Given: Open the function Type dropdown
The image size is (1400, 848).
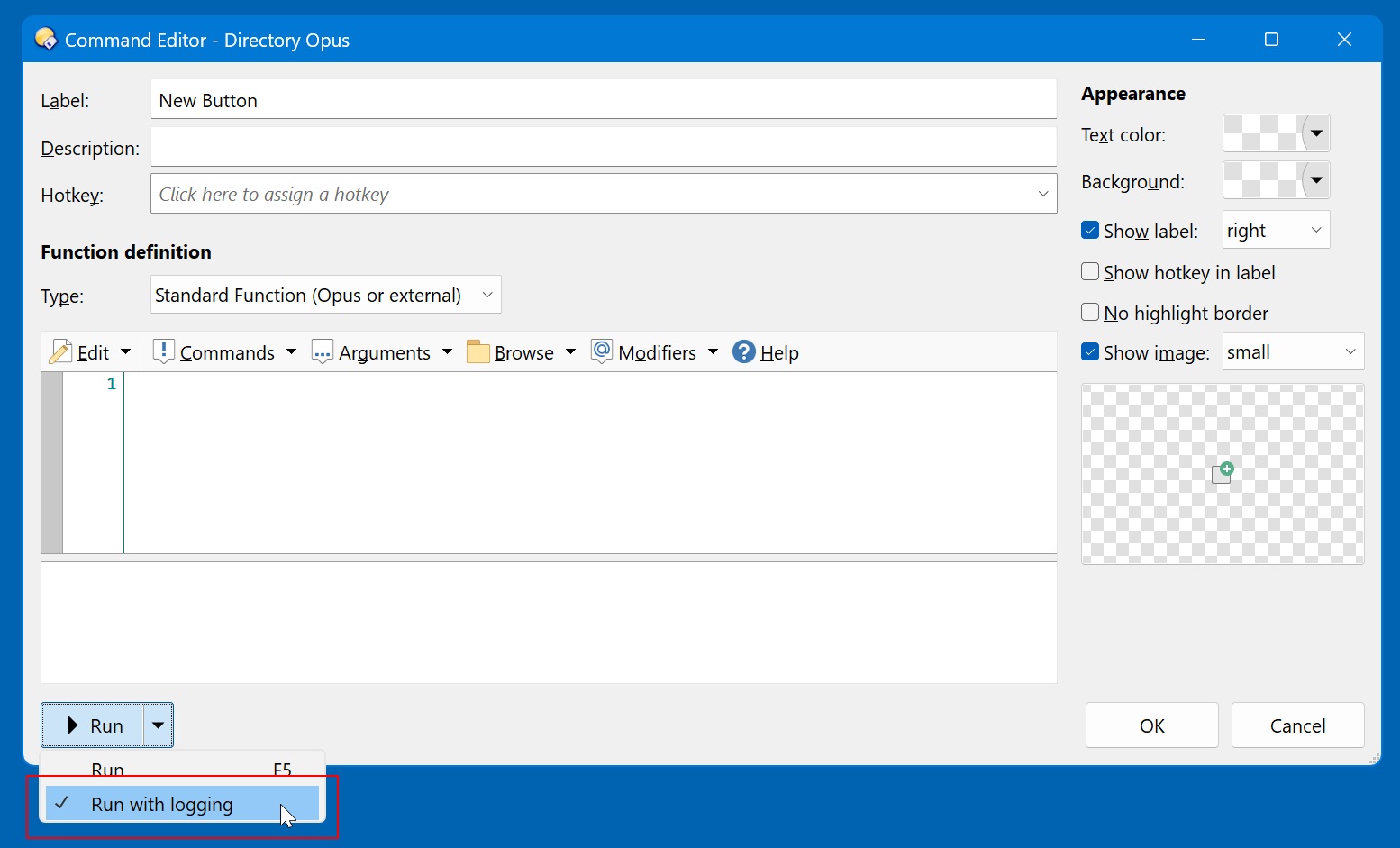Looking at the screenshot, I should pos(325,295).
